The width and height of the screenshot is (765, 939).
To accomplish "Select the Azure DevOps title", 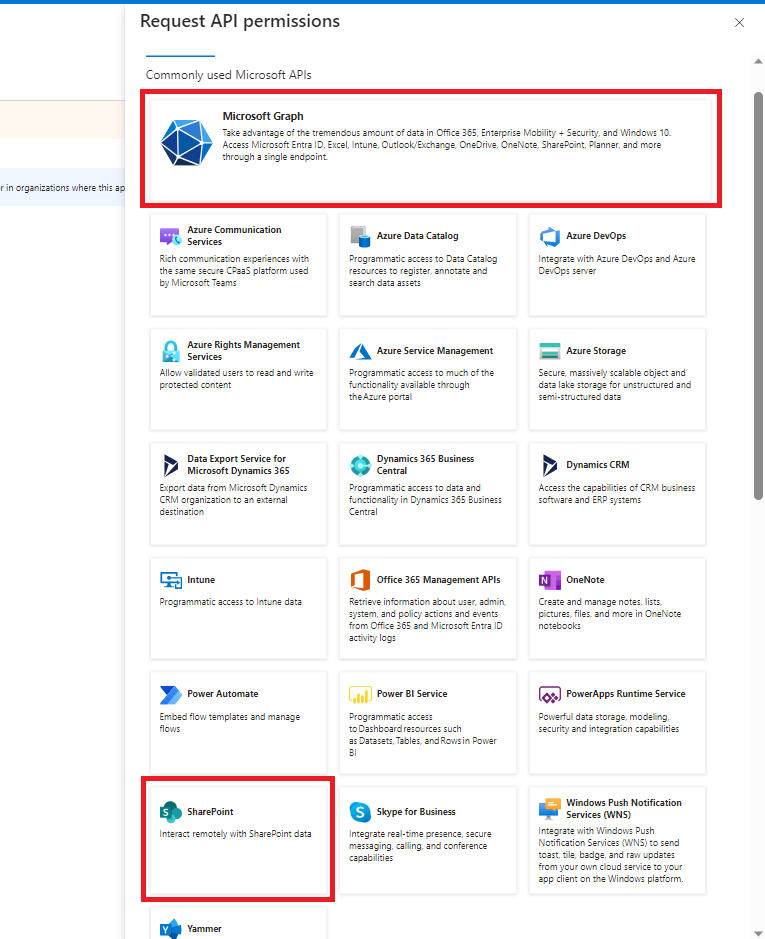I will coord(596,236).
